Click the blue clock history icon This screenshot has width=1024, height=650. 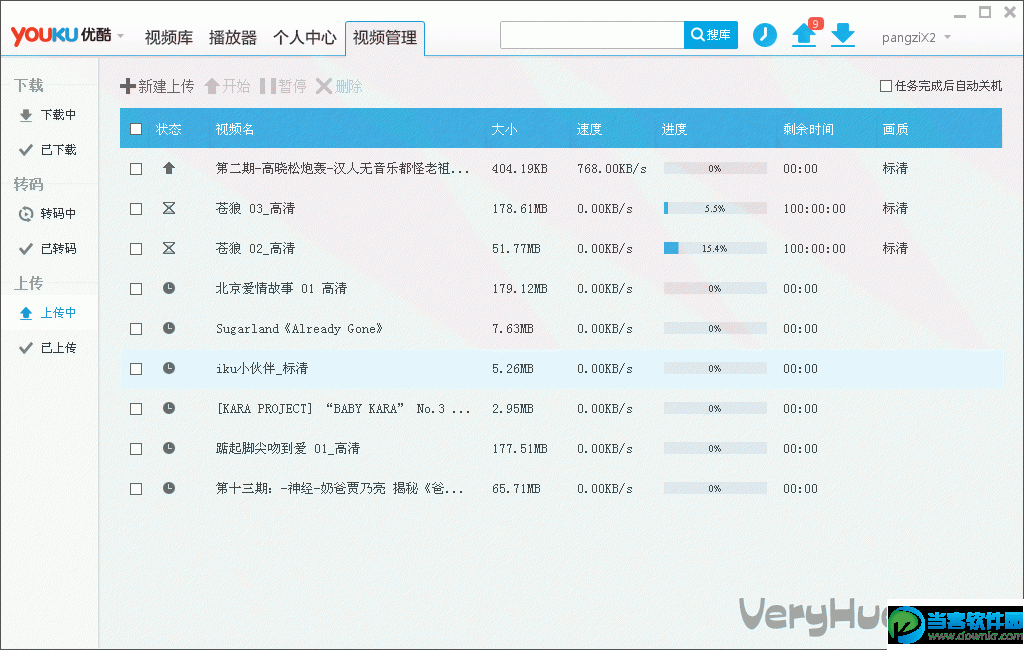click(x=764, y=35)
